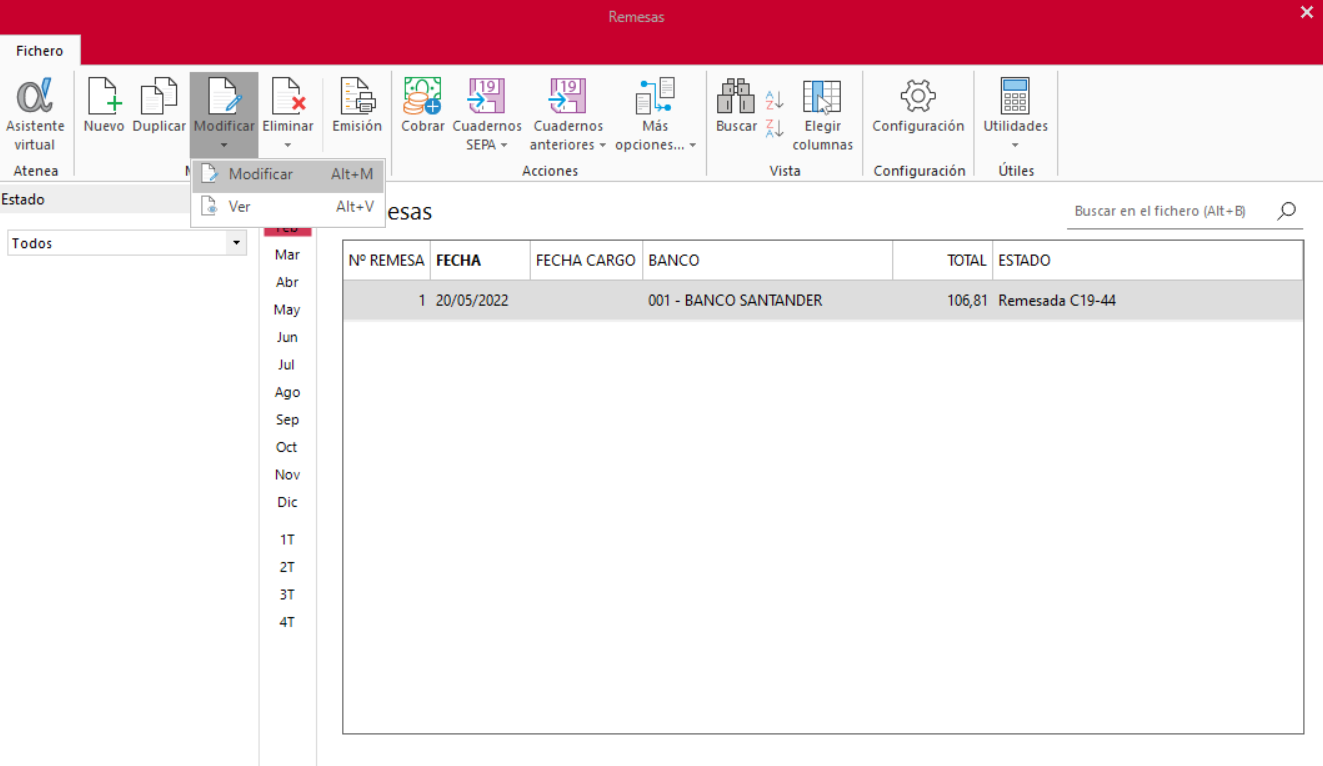Open Más opciones icon
1323x766 pixels.
(x=655, y=96)
